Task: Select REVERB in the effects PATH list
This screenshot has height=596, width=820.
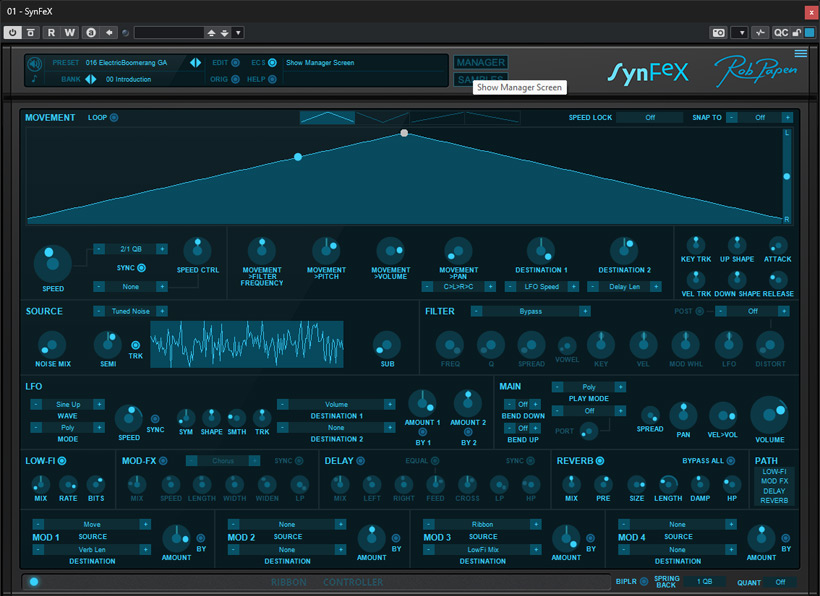Action: [774, 500]
